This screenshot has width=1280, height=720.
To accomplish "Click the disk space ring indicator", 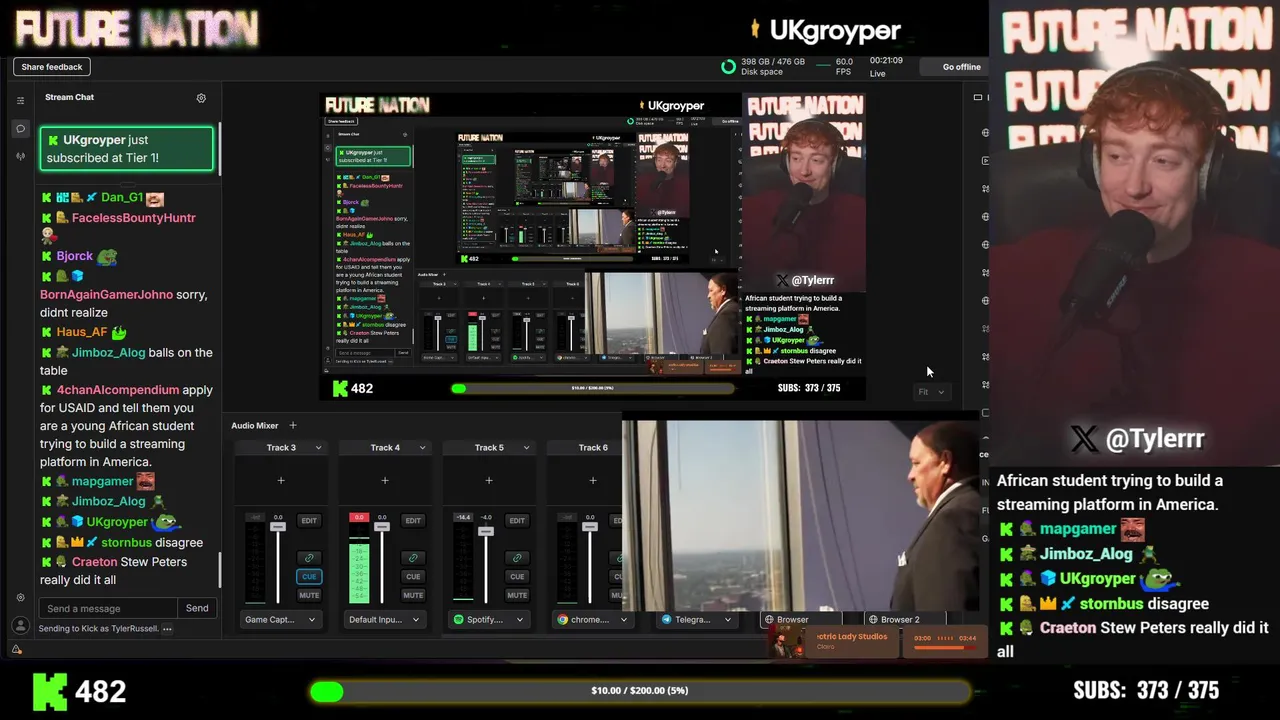I will click(x=728, y=67).
